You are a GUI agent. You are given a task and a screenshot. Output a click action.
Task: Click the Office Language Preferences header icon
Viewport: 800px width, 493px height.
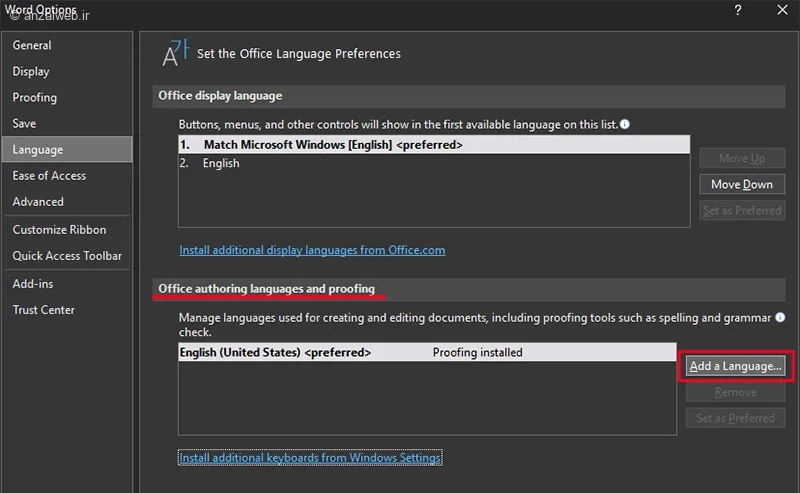(x=174, y=53)
